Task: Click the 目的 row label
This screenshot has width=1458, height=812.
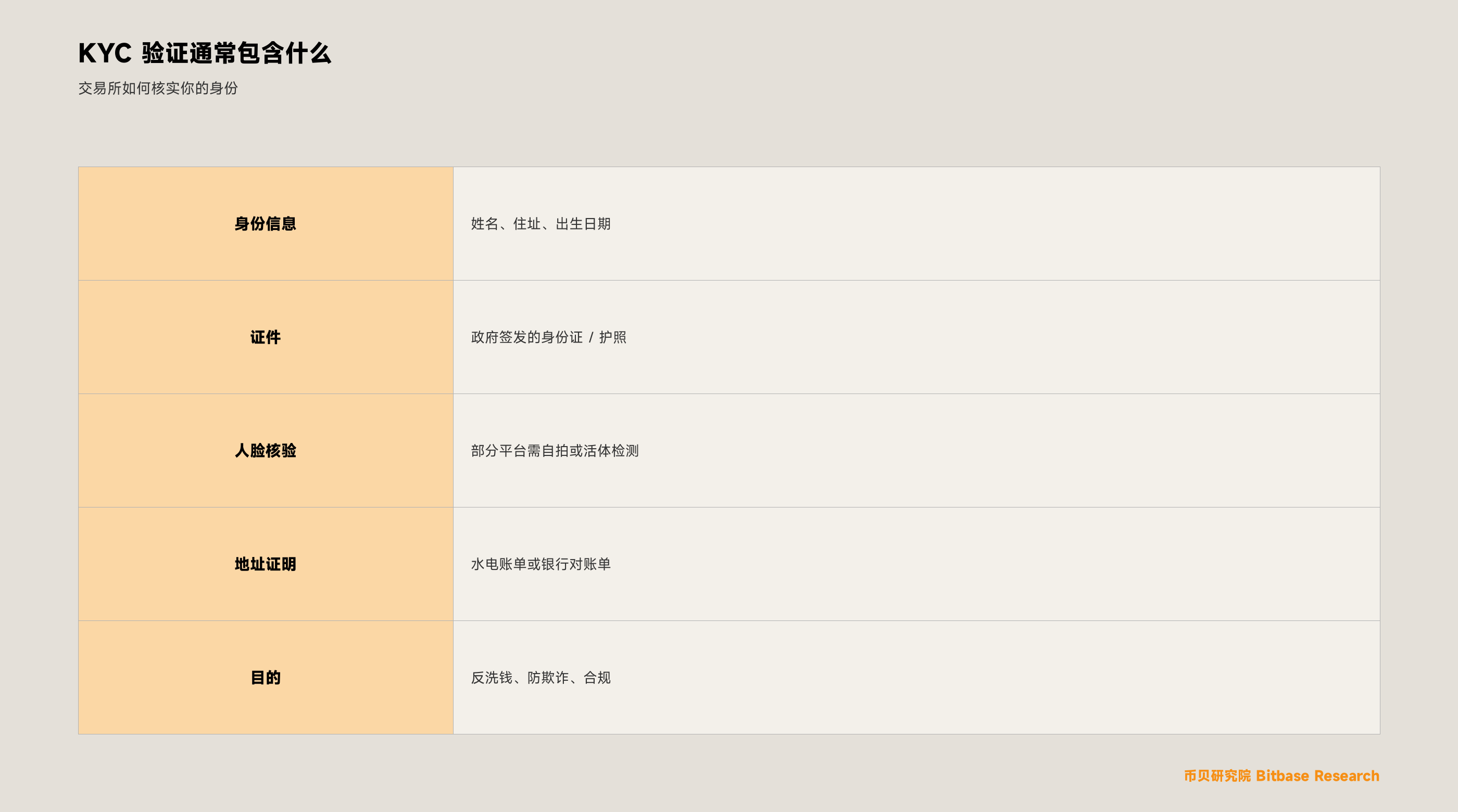Action: tap(266, 677)
